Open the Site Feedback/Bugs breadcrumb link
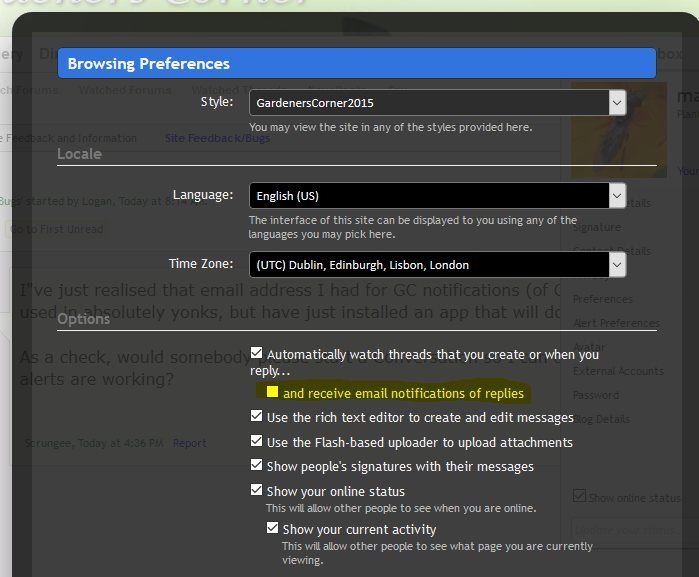Viewport: 699px width, 577px height. point(217,138)
